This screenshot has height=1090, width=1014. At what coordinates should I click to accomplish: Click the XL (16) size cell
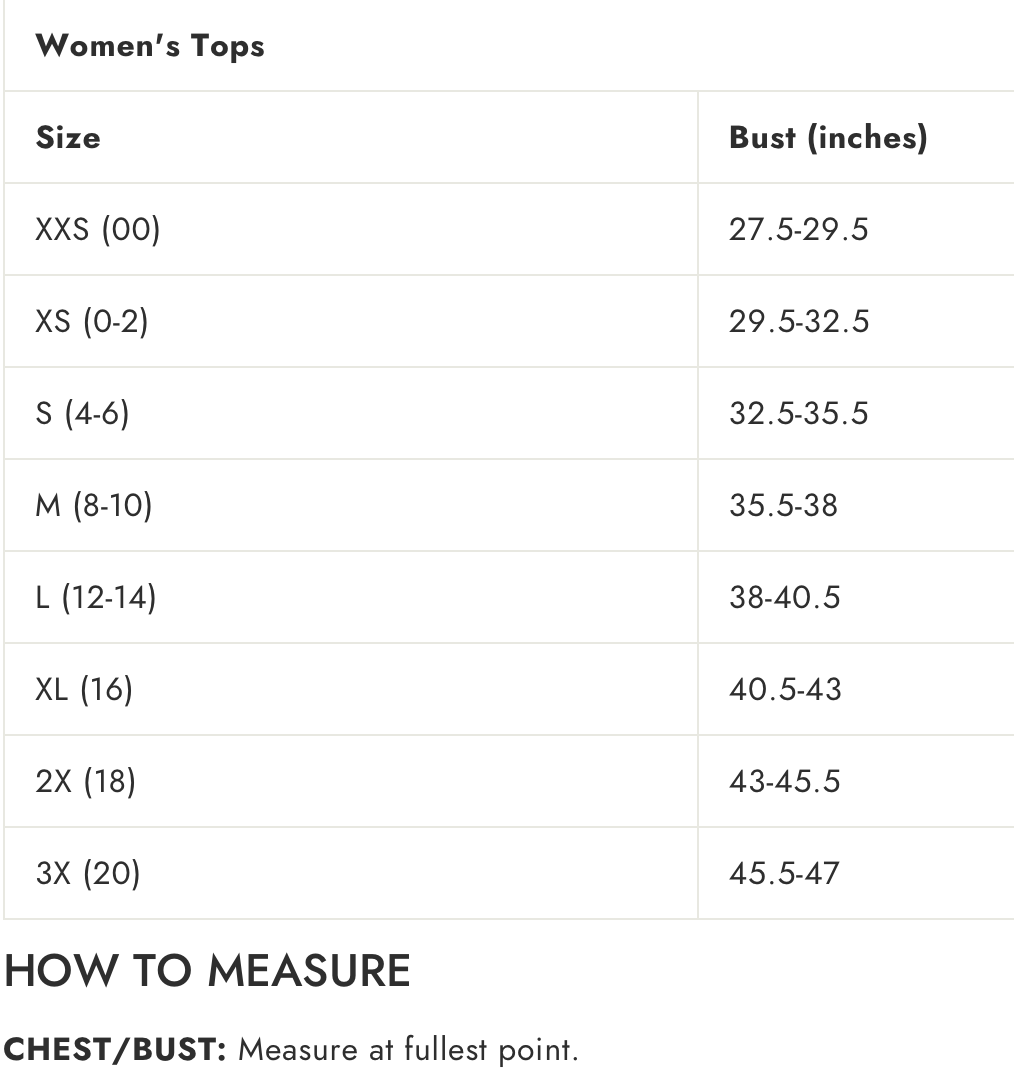(84, 689)
